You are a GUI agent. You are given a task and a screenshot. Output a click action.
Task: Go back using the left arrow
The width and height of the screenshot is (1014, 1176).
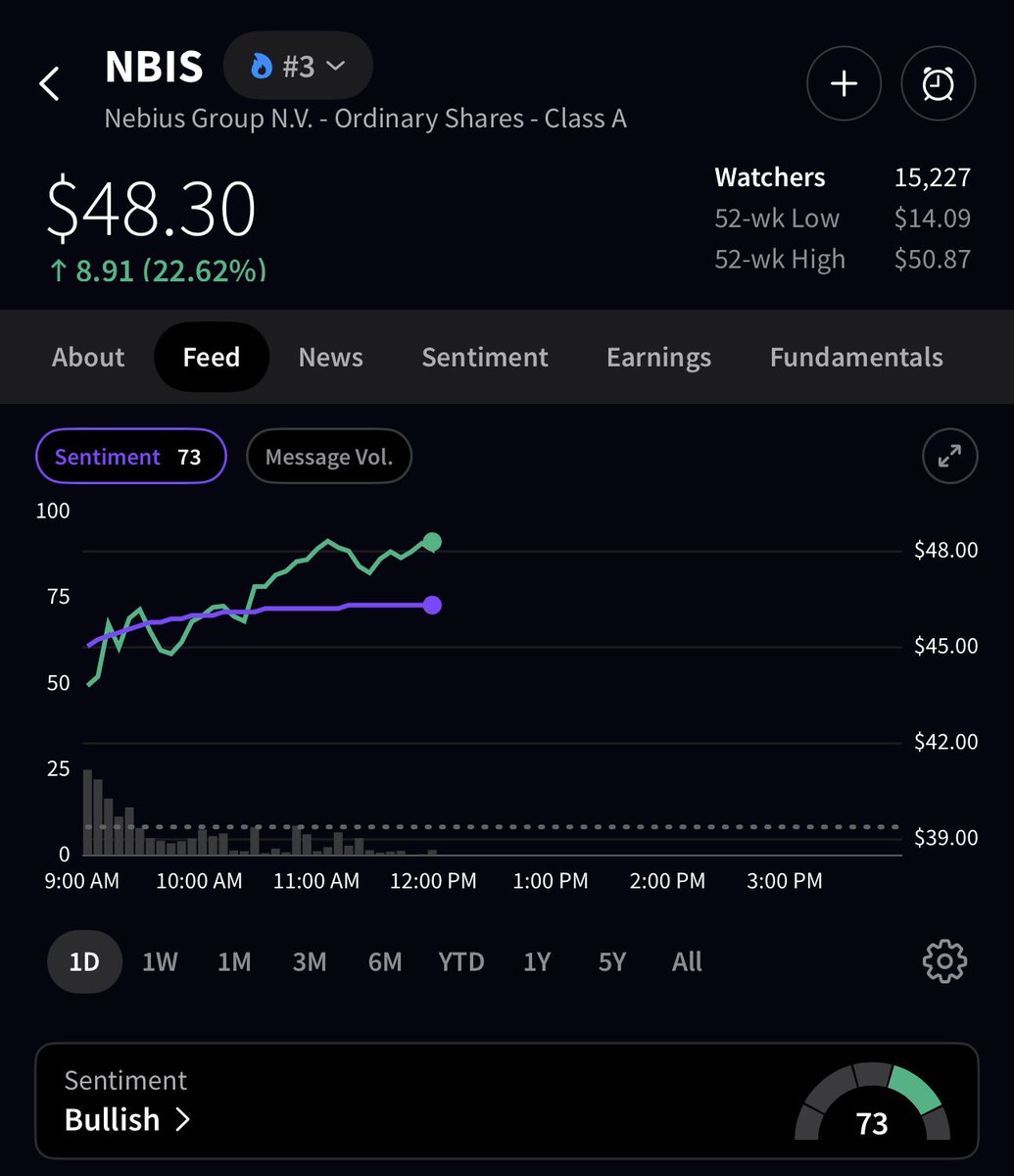[x=49, y=83]
